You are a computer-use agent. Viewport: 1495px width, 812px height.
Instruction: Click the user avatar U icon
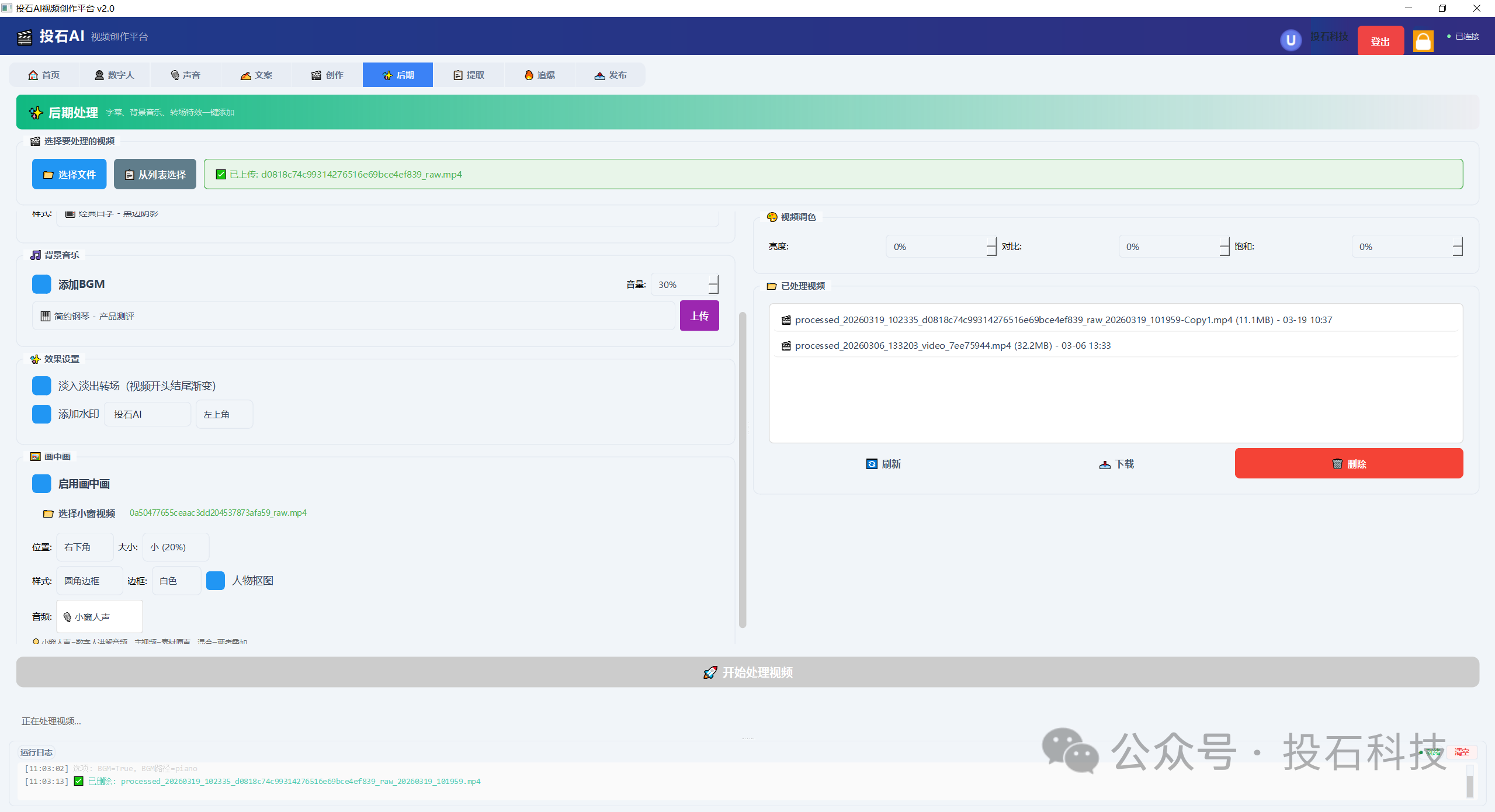1291,40
